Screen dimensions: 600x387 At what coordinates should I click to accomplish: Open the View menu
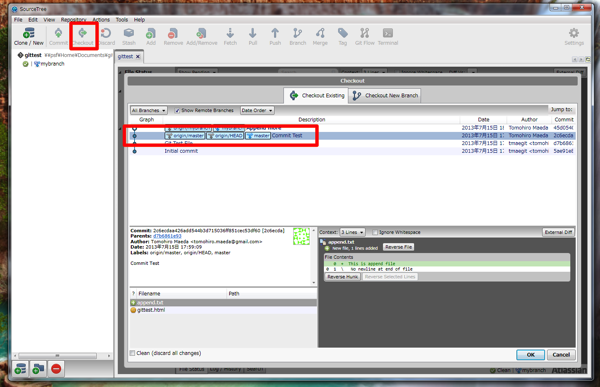[49, 20]
